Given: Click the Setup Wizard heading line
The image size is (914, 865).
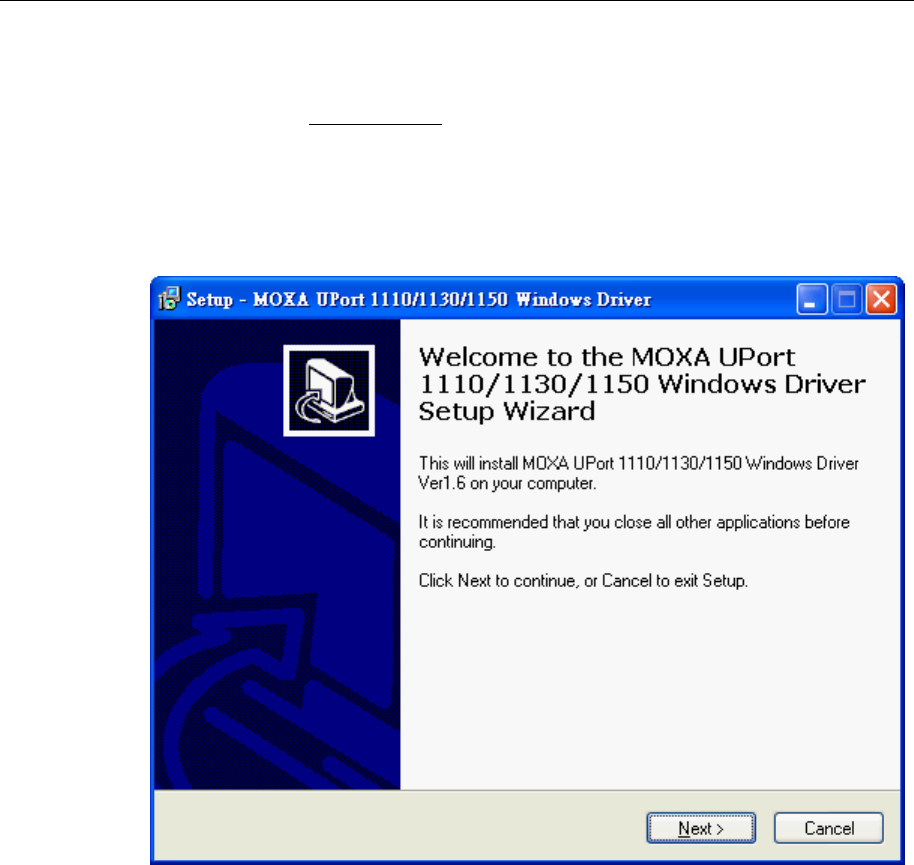Looking at the screenshot, I should click(x=507, y=412).
